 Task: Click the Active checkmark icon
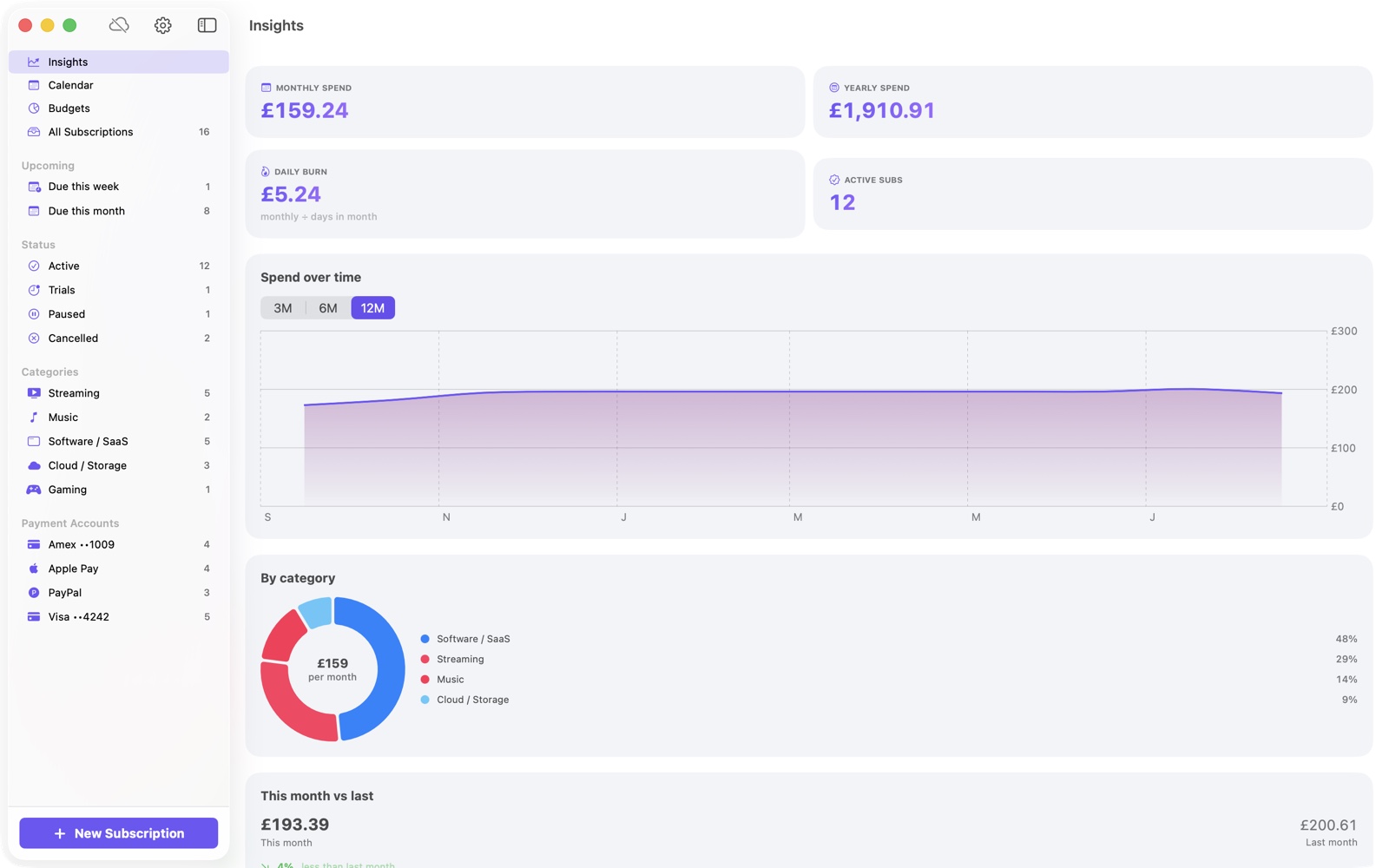tap(34, 266)
